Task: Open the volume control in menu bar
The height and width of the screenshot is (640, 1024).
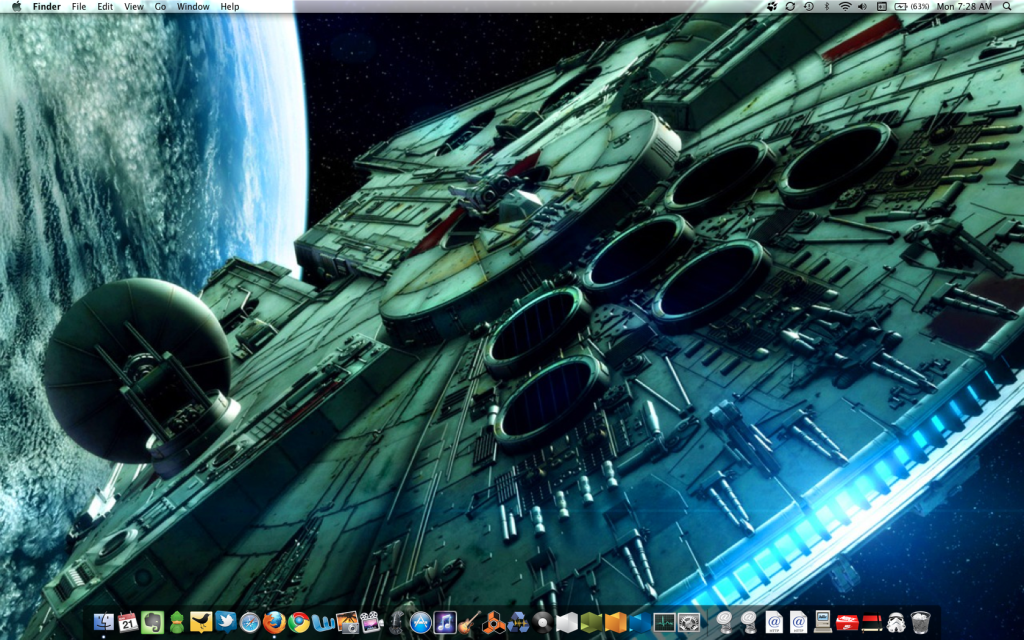Action: point(863,7)
